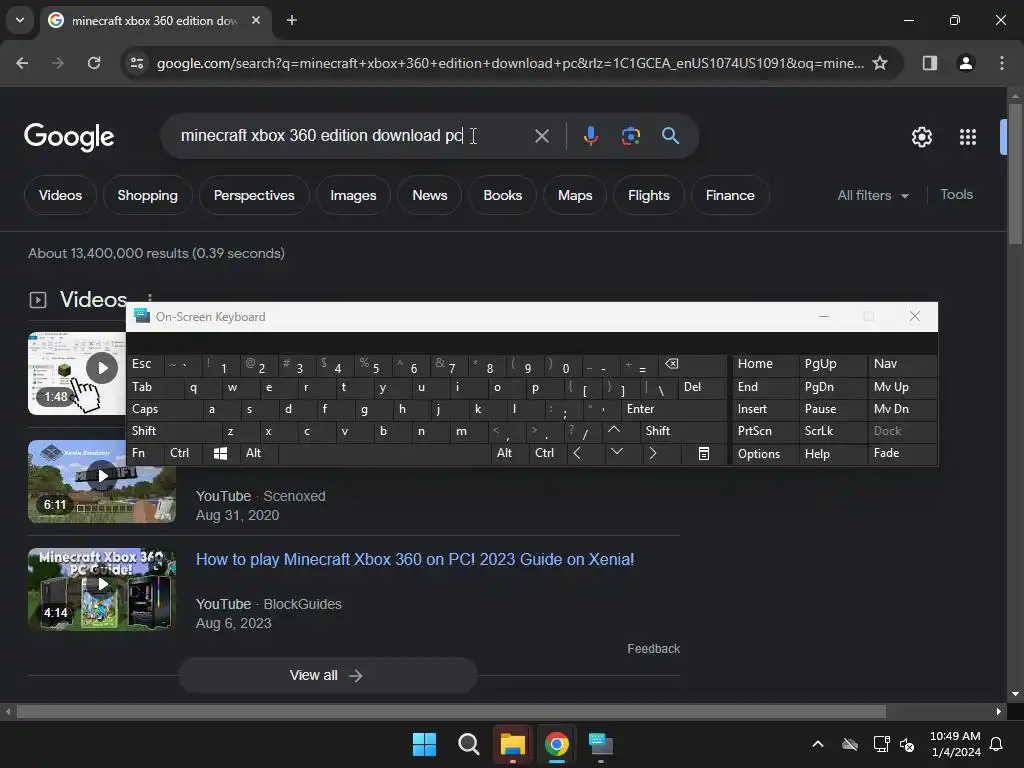Open notifications bell in system tray
The height and width of the screenshot is (768, 1024).
996,744
